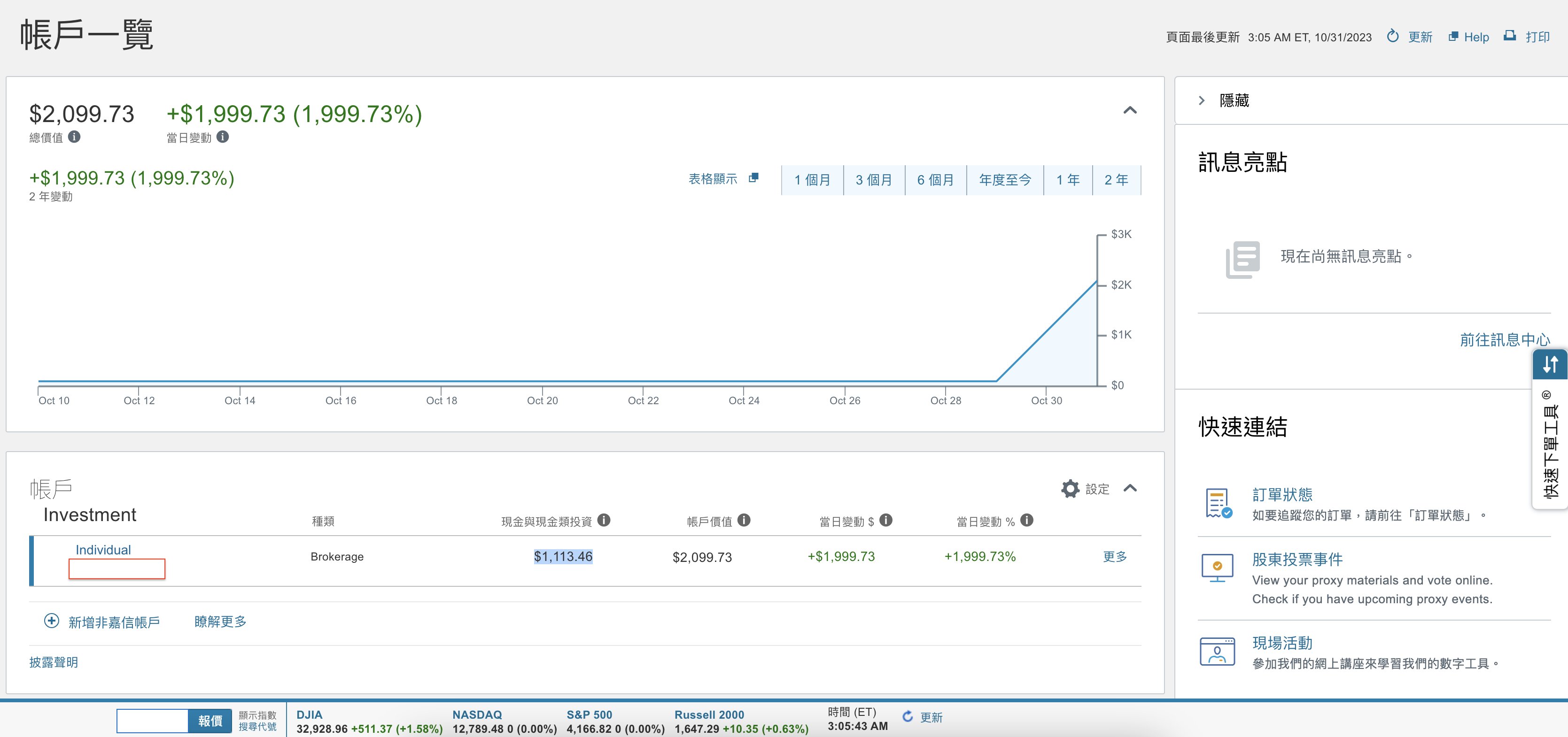Collapse the total value chart panel
The width and height of the screenshot is (1568, 737).
click(x=1130, y=110)
